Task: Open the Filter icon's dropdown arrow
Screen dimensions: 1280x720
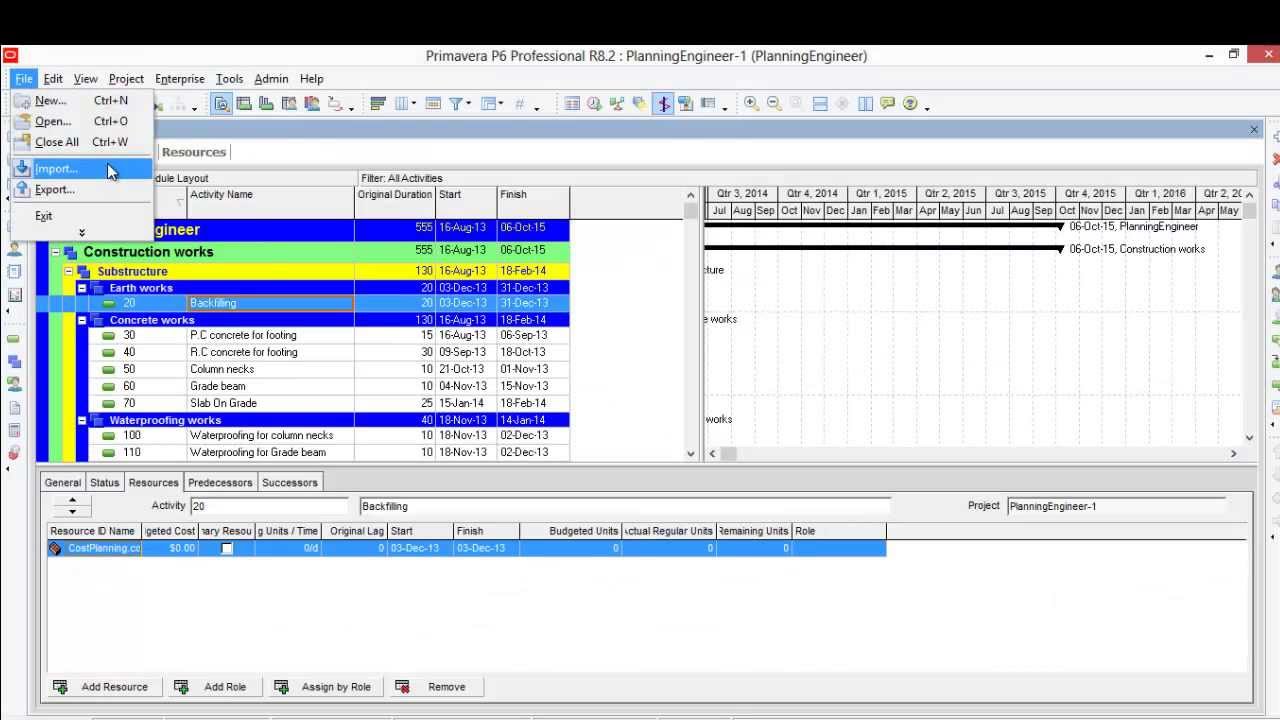Action: point(468,104)
